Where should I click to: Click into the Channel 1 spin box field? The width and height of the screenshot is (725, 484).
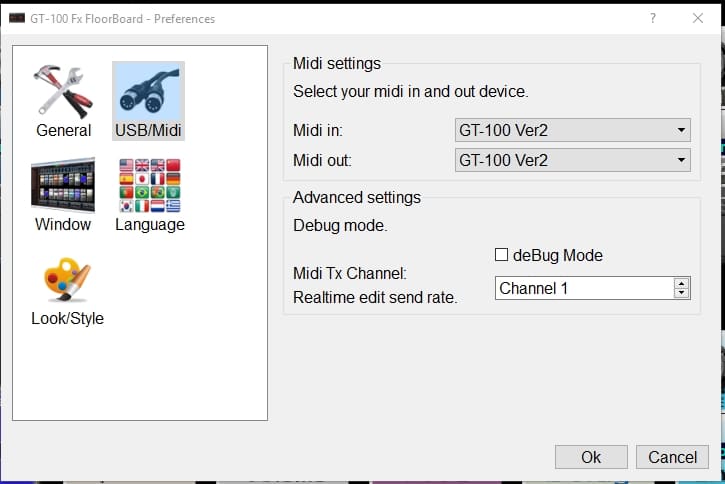click(x=584, y=288)
